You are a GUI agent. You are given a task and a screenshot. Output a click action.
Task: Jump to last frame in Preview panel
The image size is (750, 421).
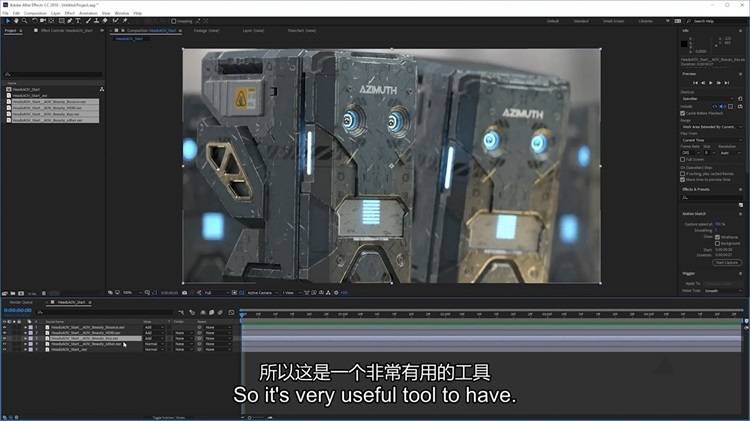(x=727, y=83)
